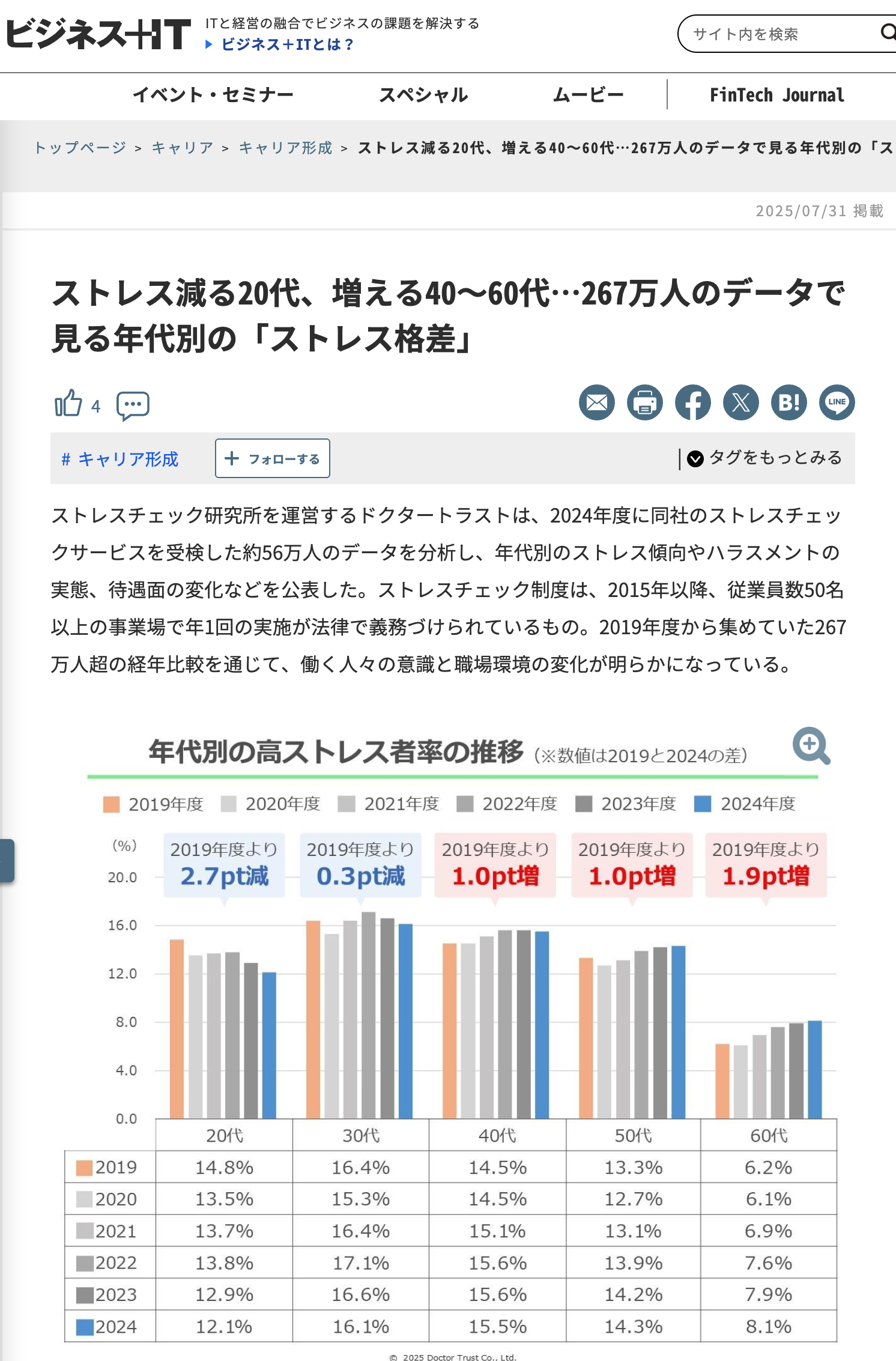This screenshot has width=896, height=1361.
Task: Share article on X
Action: click(740, 402)
